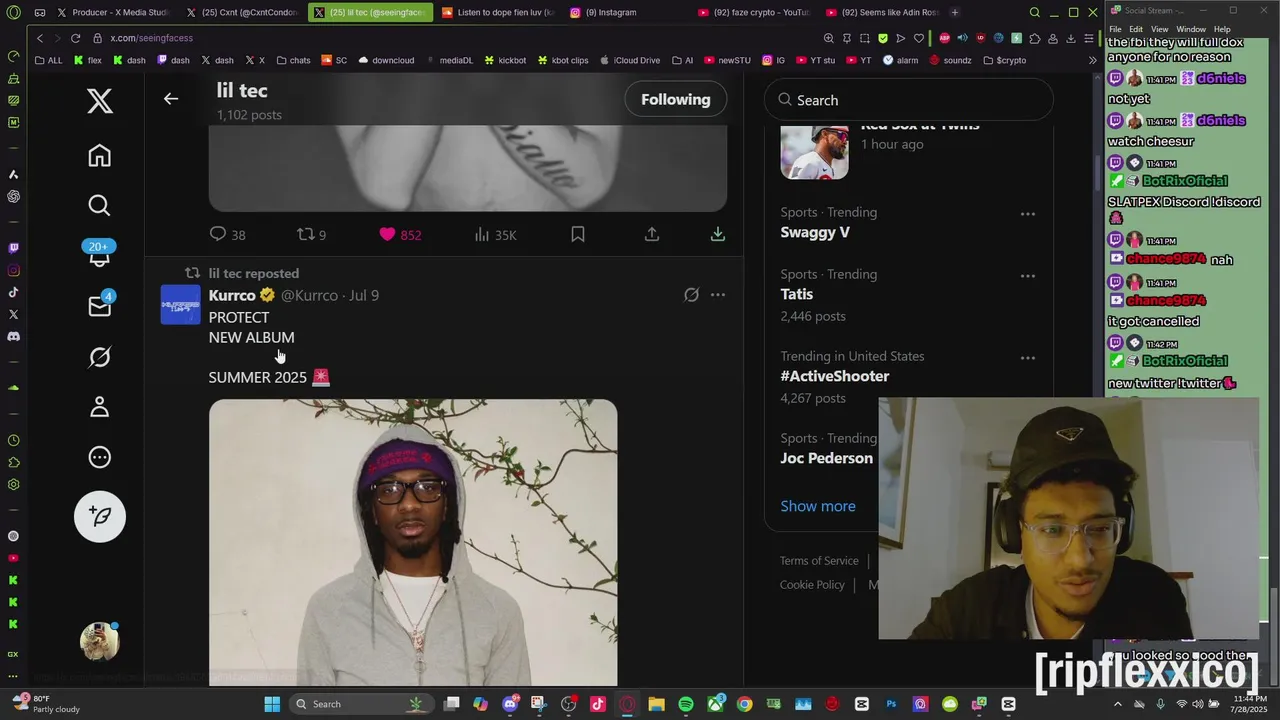Download media via the download-arrow icon
Screen dimensions: 1280x720
click(718, 234)
